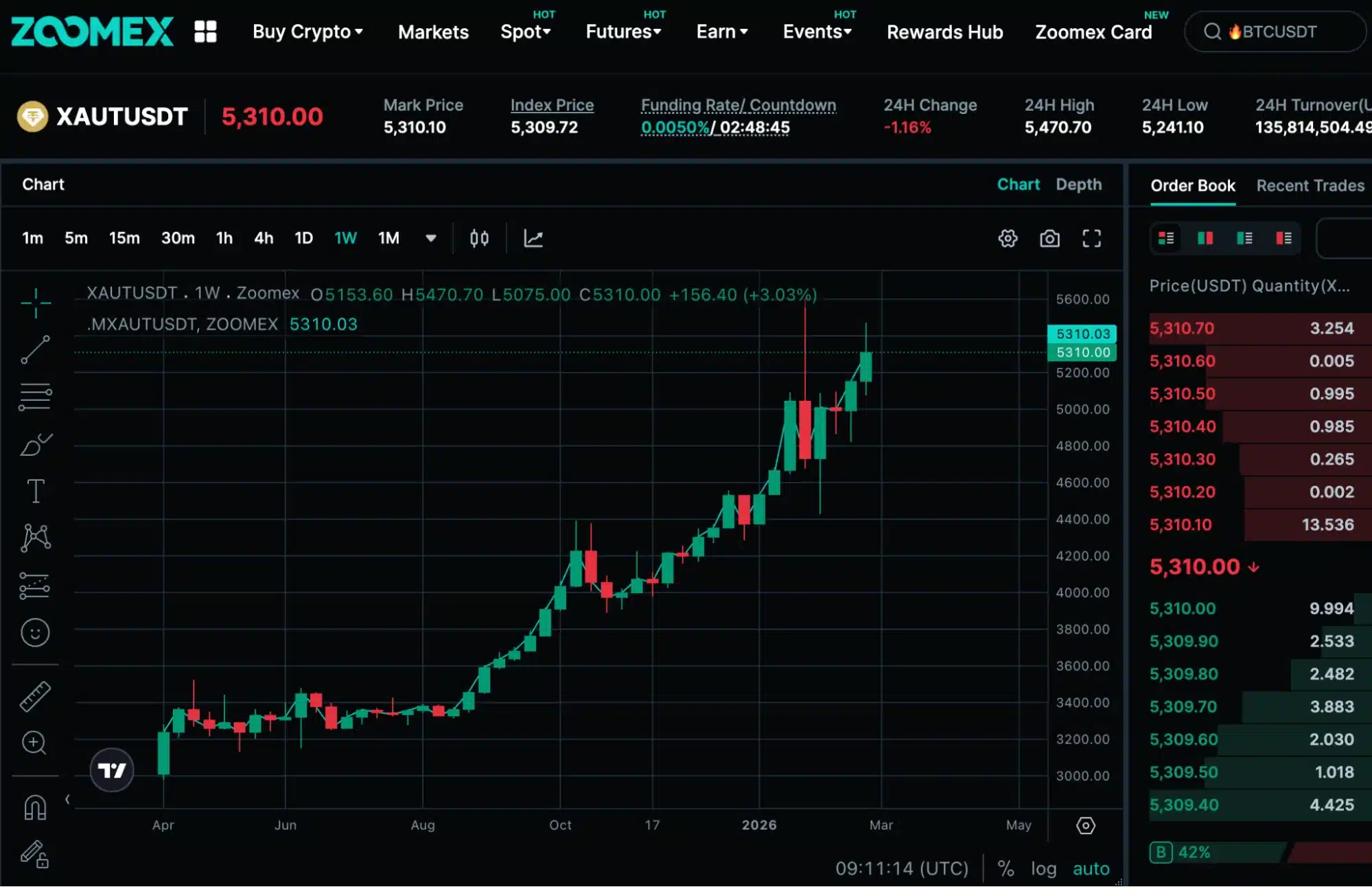Screen dimensions: 1372x887
Task: Switch to the Depth tab
Action: 1079,184
